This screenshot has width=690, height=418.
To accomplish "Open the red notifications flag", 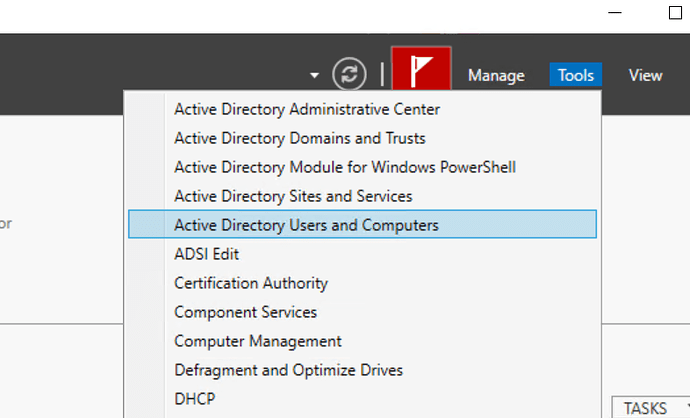I will click(421, 72).
